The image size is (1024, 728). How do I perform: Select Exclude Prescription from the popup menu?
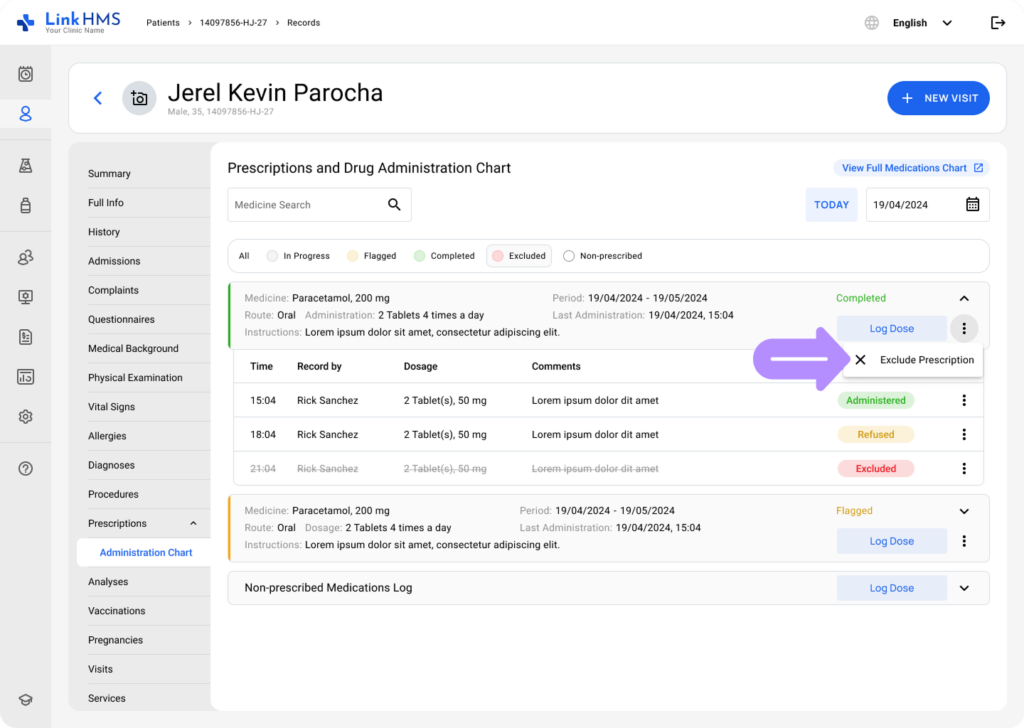915,360
